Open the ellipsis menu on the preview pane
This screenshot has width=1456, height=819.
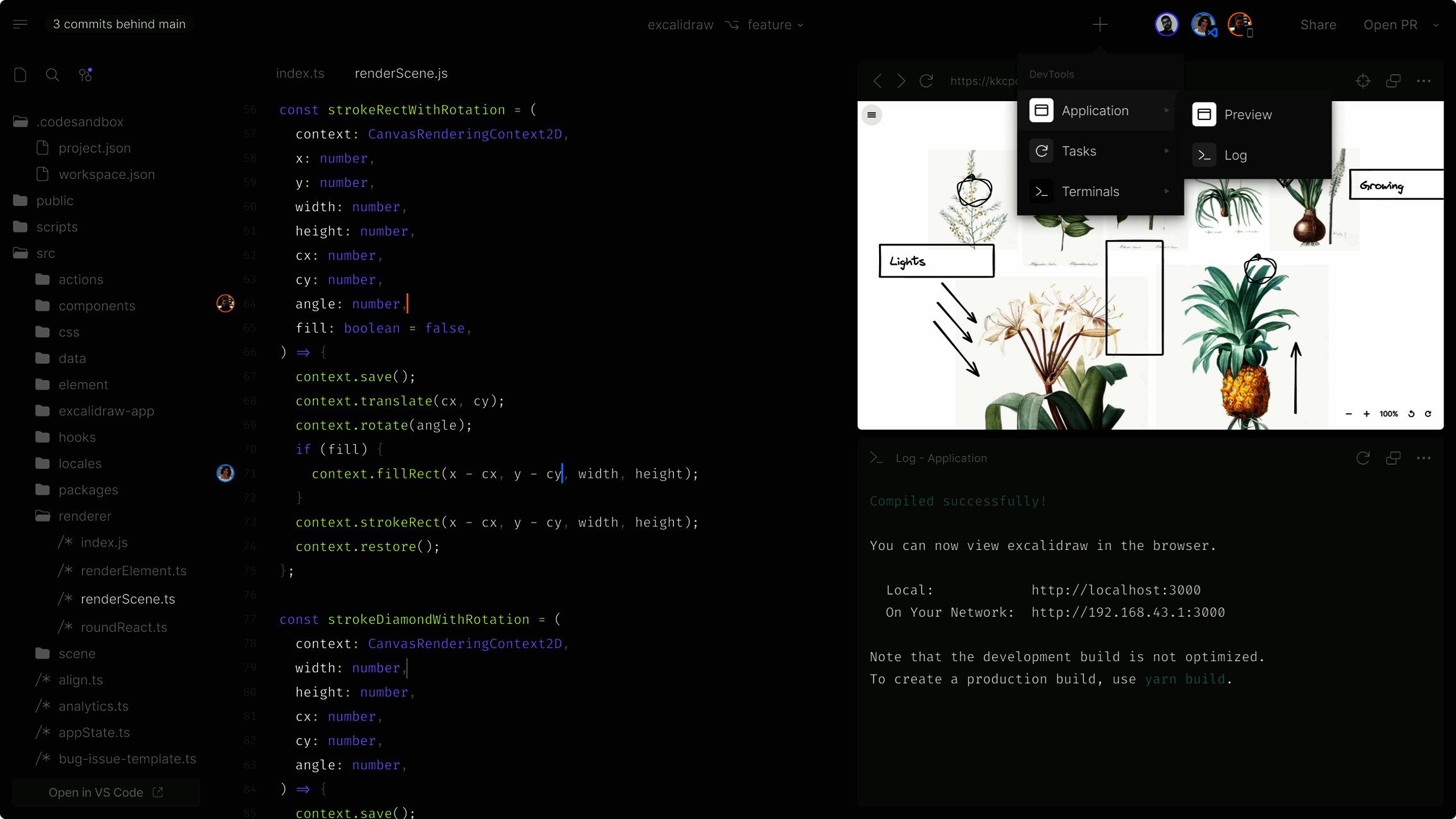point(1424,81)
